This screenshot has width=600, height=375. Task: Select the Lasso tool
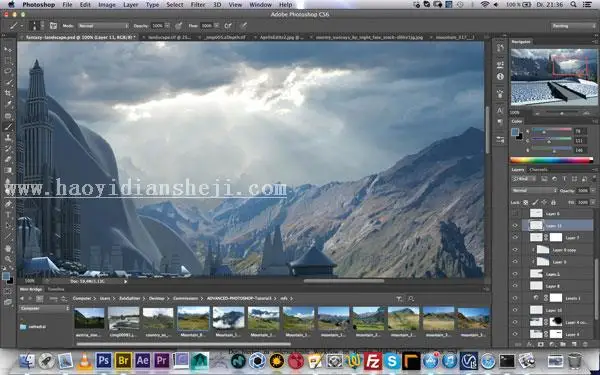[8, 71]
